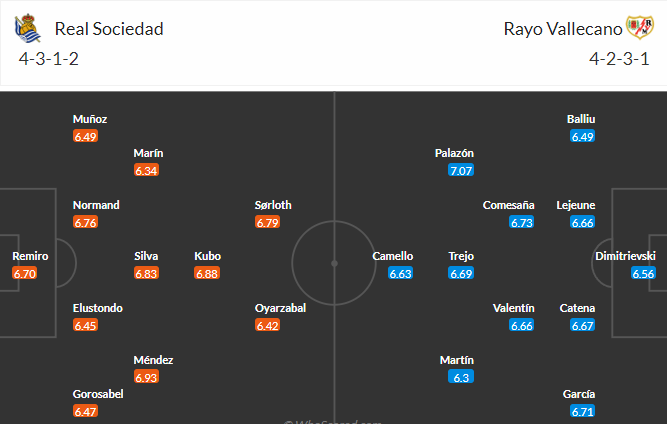Image resolution: width=667 pixels, height=424 pixels.
Task: Select Kubo's 6.88 rating badge
Action: (x=207, y=273)
